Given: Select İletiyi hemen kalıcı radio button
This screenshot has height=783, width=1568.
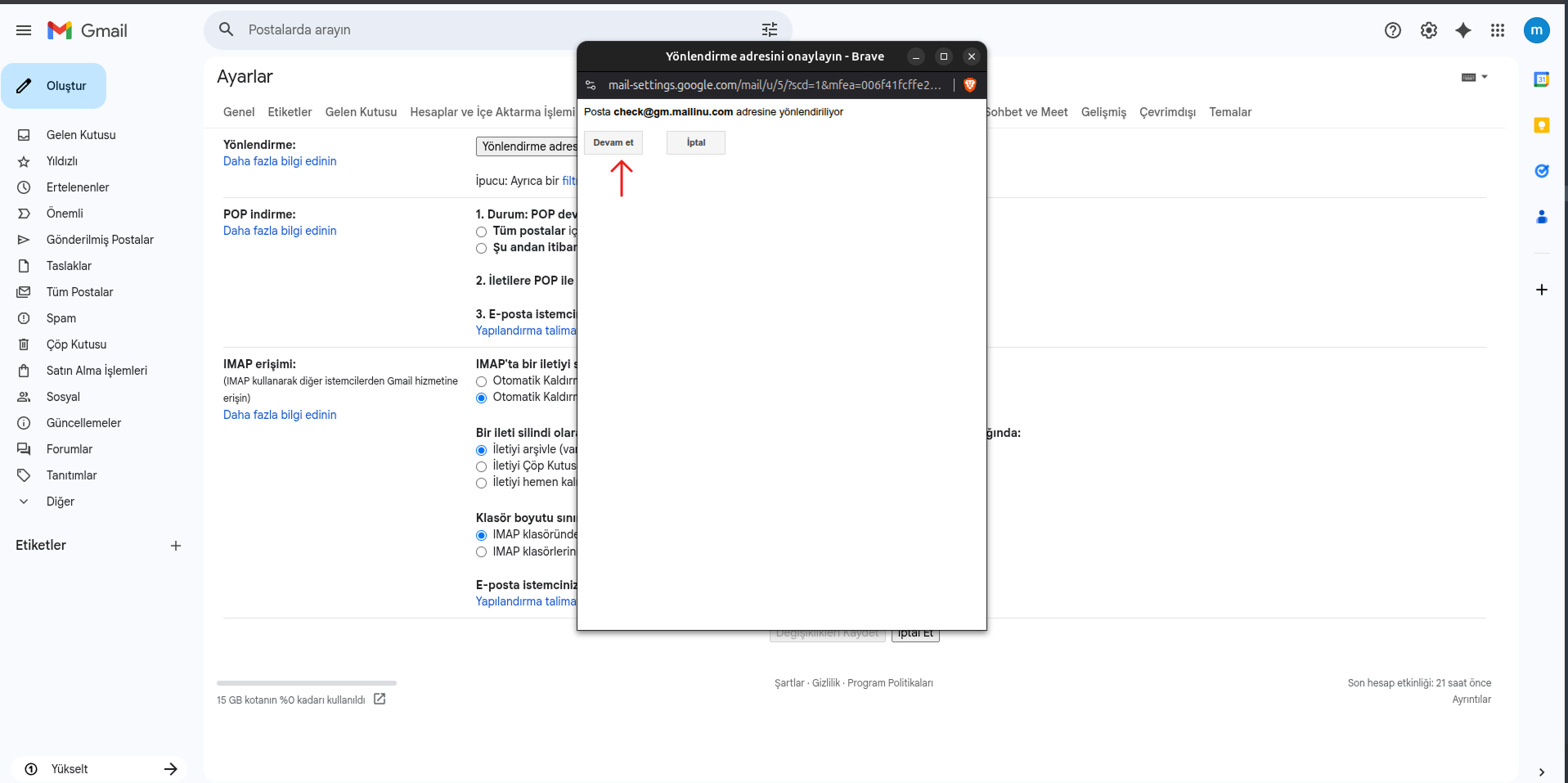Looking at the screenshot, I should tap(481, 483).
